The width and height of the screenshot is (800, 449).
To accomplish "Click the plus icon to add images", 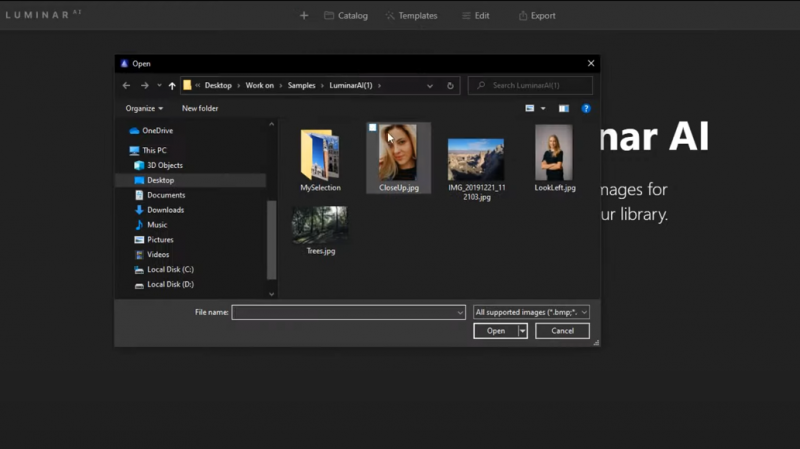I will click(304, 16).
